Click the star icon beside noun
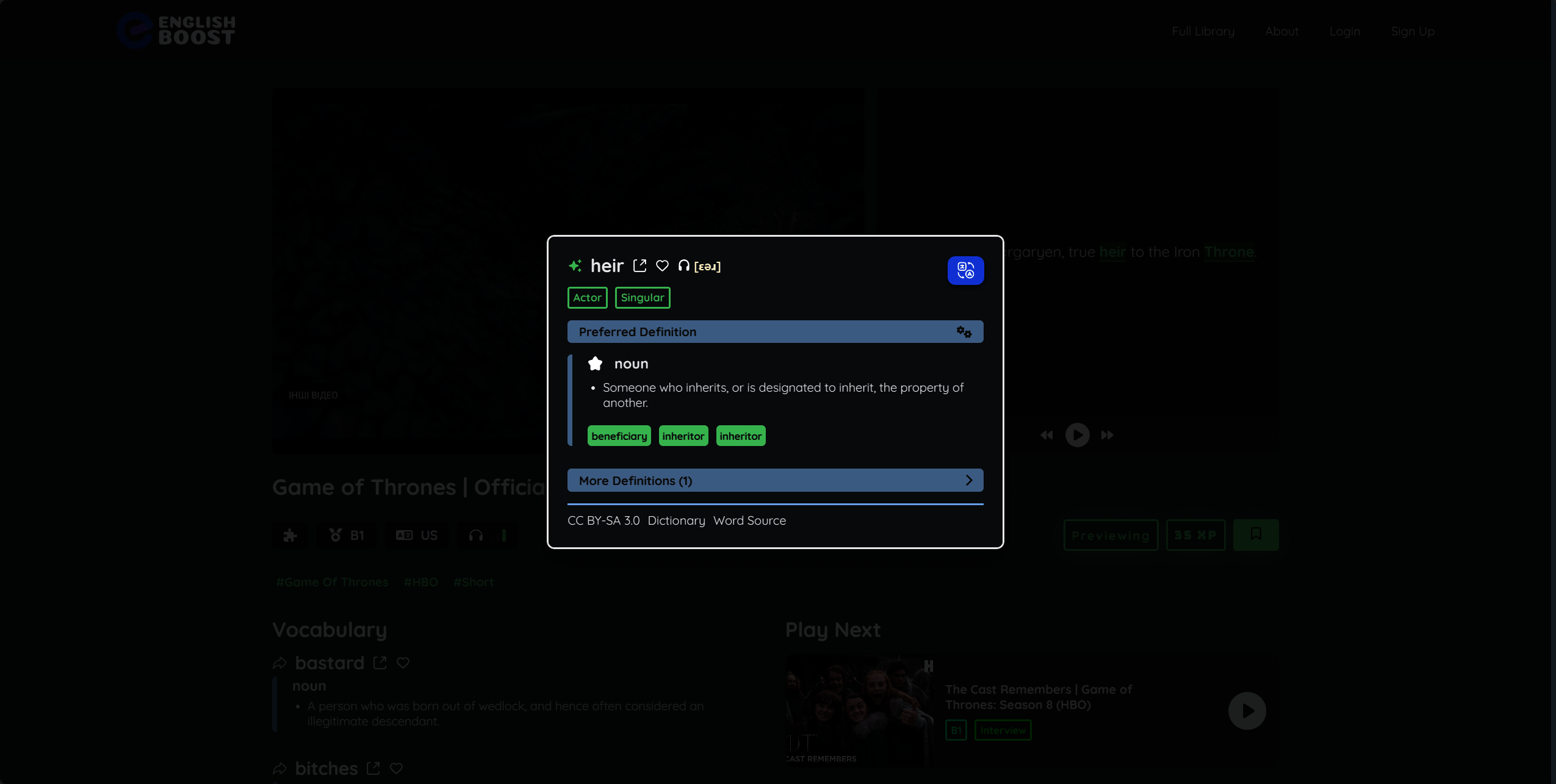This screenshot has width=1556, height=784. (x=595, y=364)
